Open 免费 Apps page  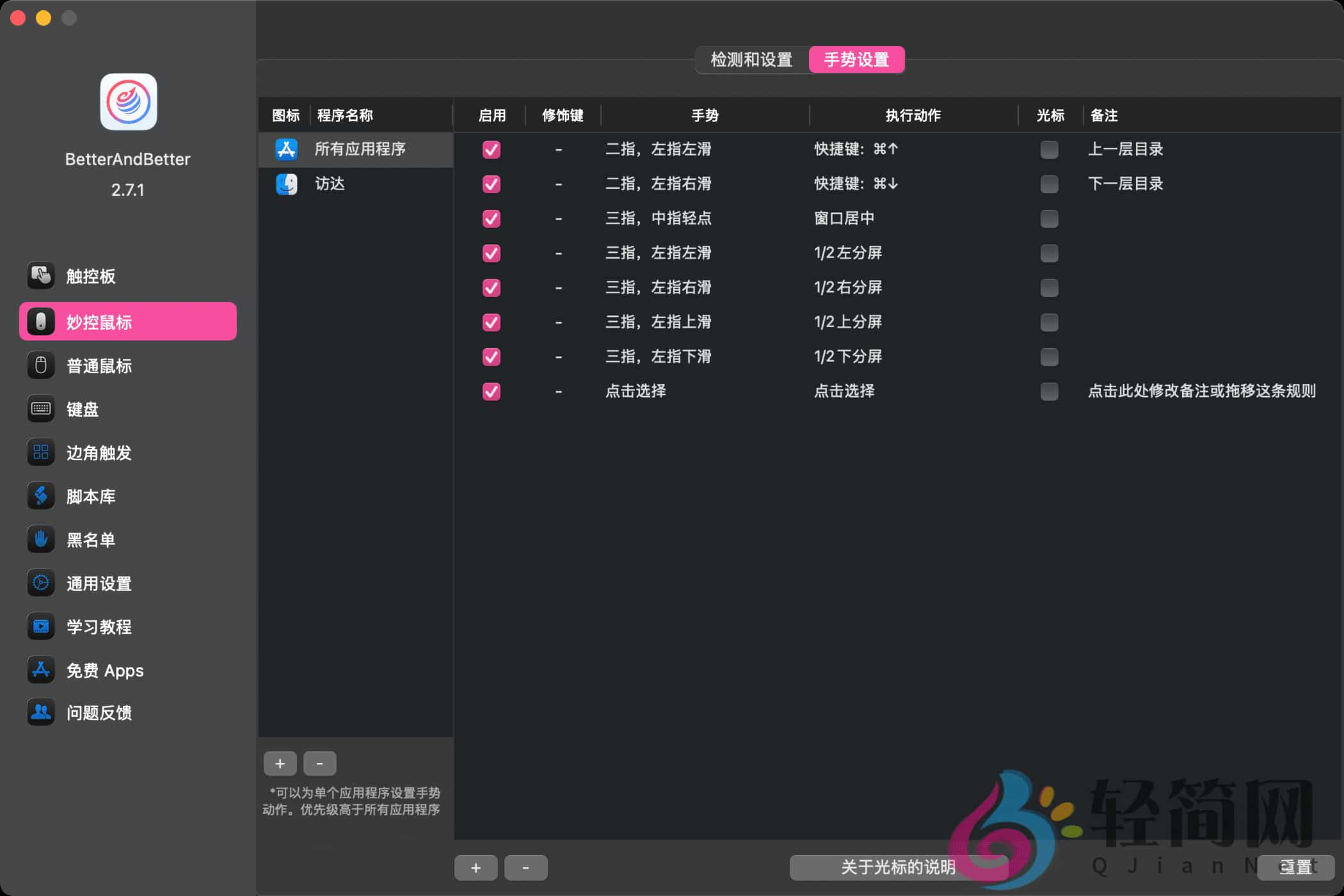click(x=104, y=670)
